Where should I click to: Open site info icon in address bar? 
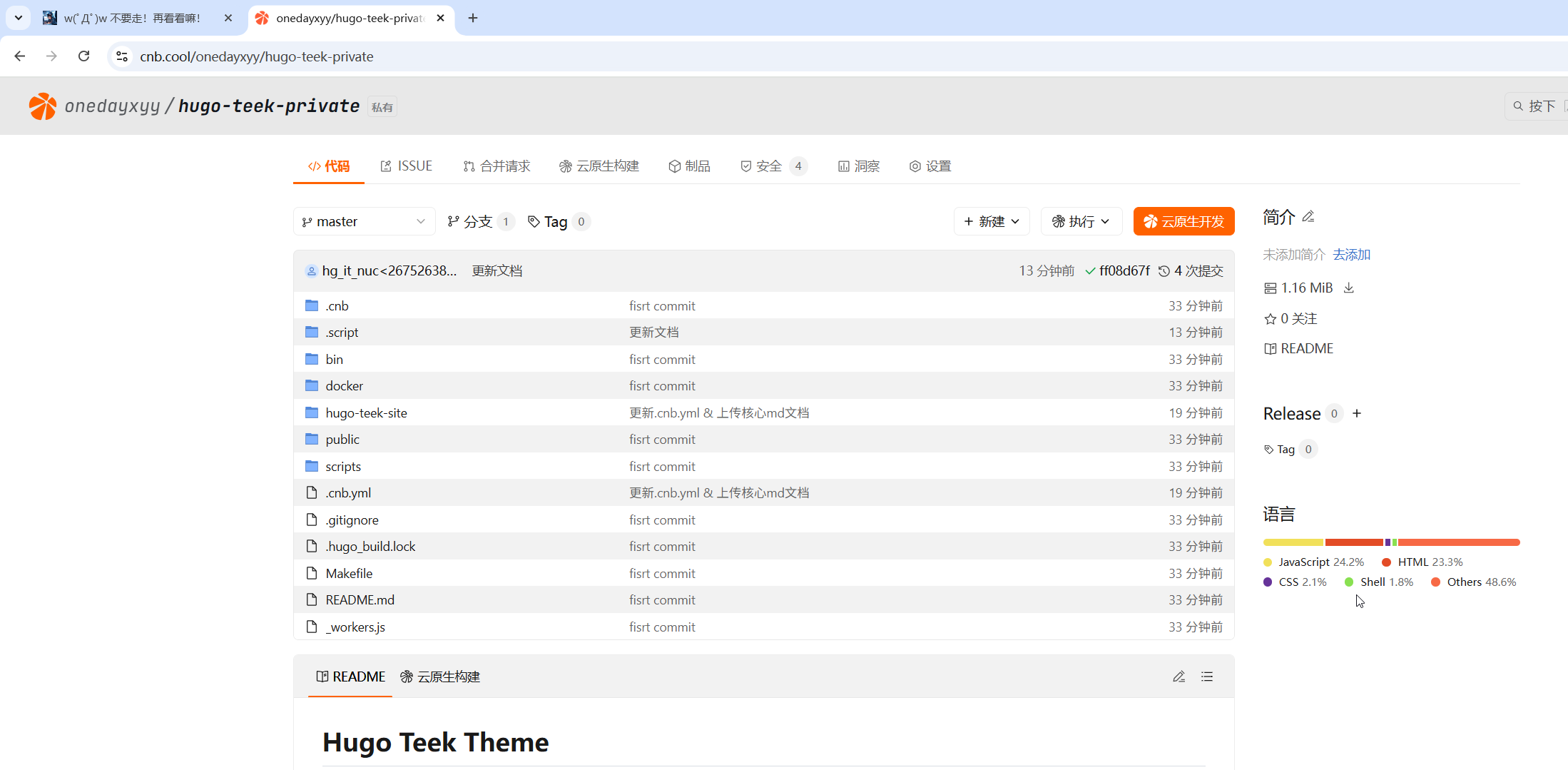(x=122, y=56)
